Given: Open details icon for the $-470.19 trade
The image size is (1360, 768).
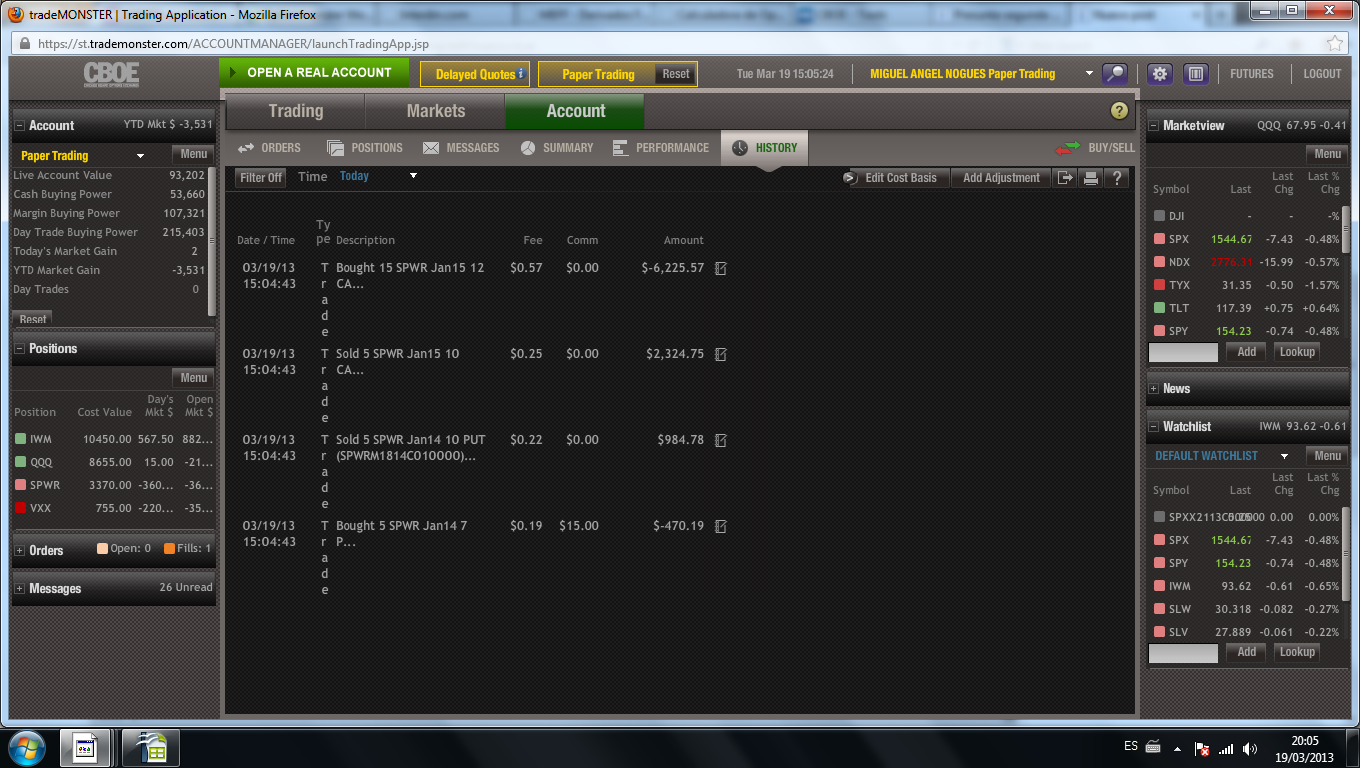Looking at the screenshot, I should click(720, 526).
